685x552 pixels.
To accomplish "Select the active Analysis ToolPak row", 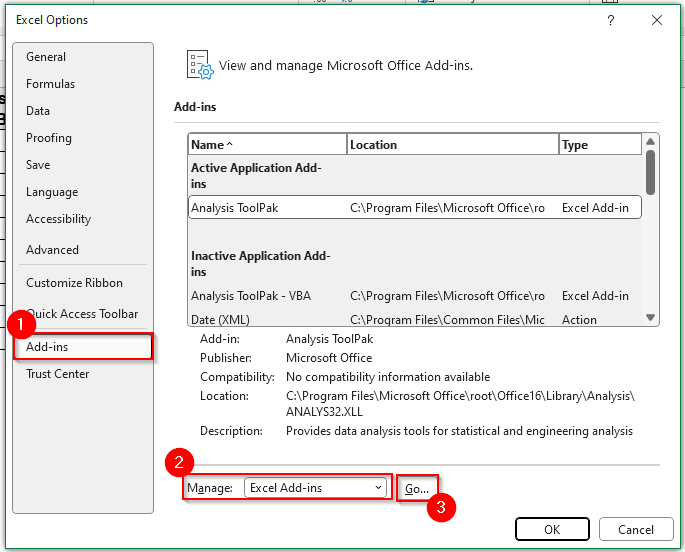I will [x=414, y=208].
